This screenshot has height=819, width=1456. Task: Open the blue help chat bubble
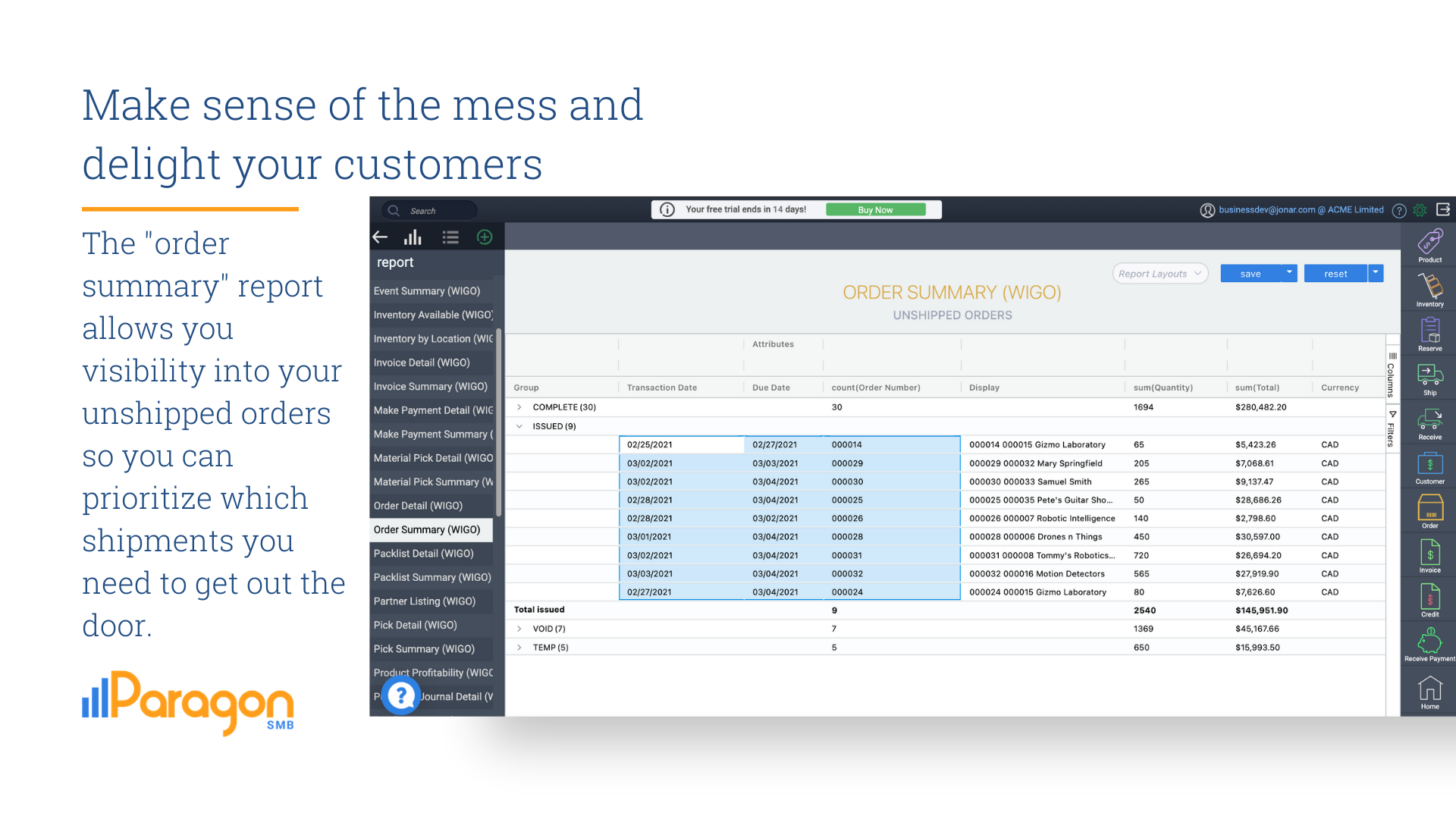tap(401, 695)
